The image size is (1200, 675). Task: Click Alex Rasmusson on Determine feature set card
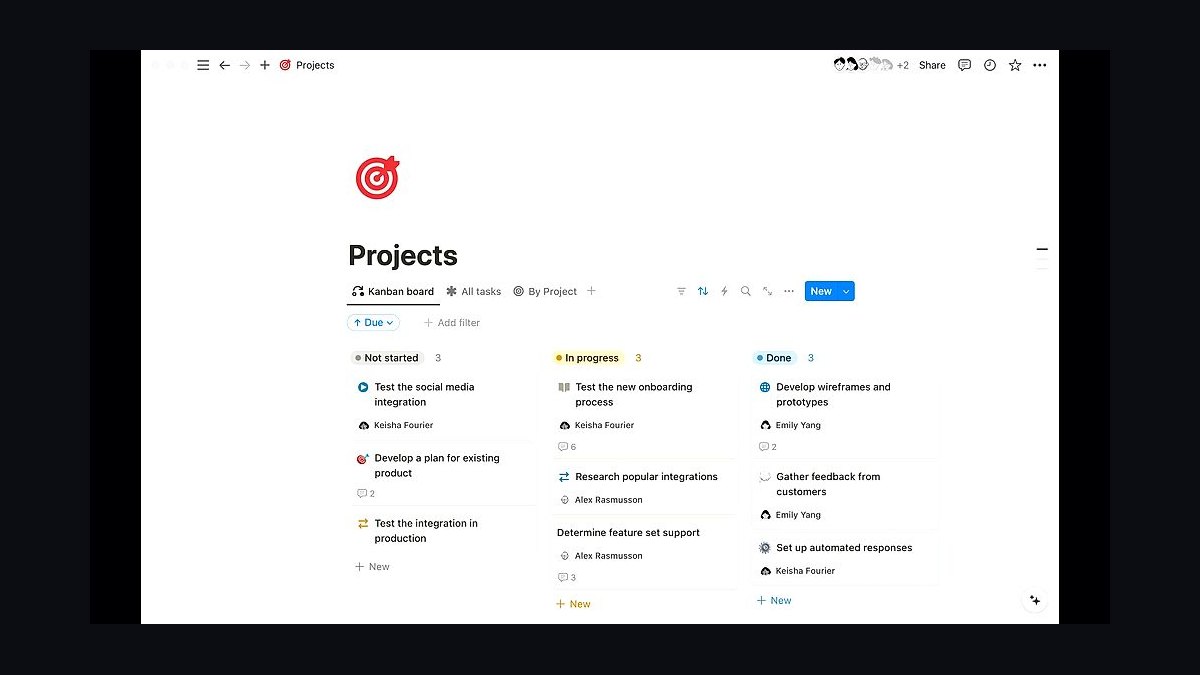click(601, 555)
